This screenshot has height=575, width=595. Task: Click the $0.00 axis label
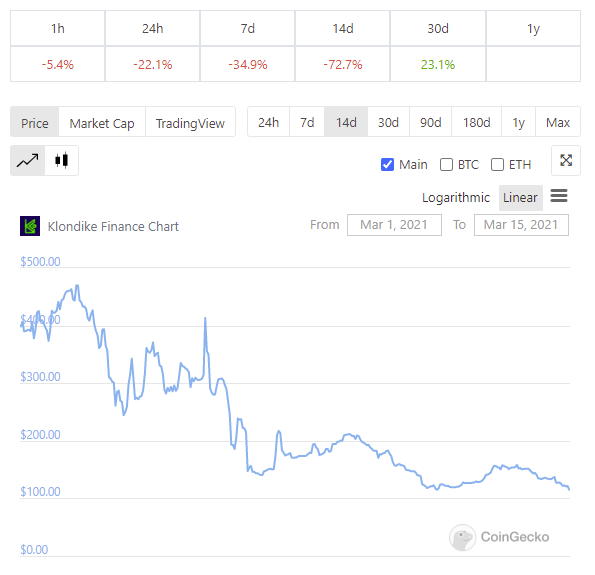pyautogui.click(x=34, y=550)
